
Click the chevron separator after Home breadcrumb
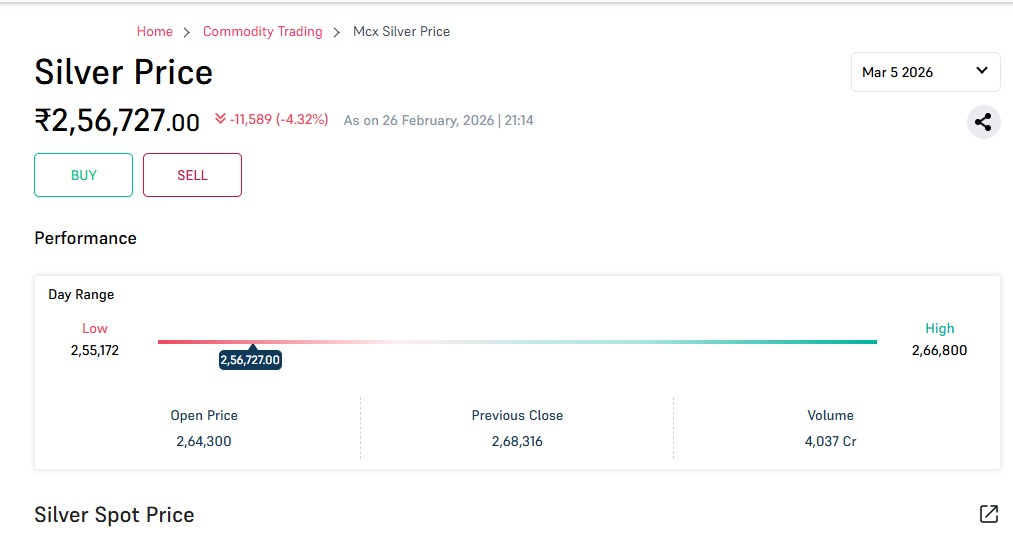pos(187,32)
